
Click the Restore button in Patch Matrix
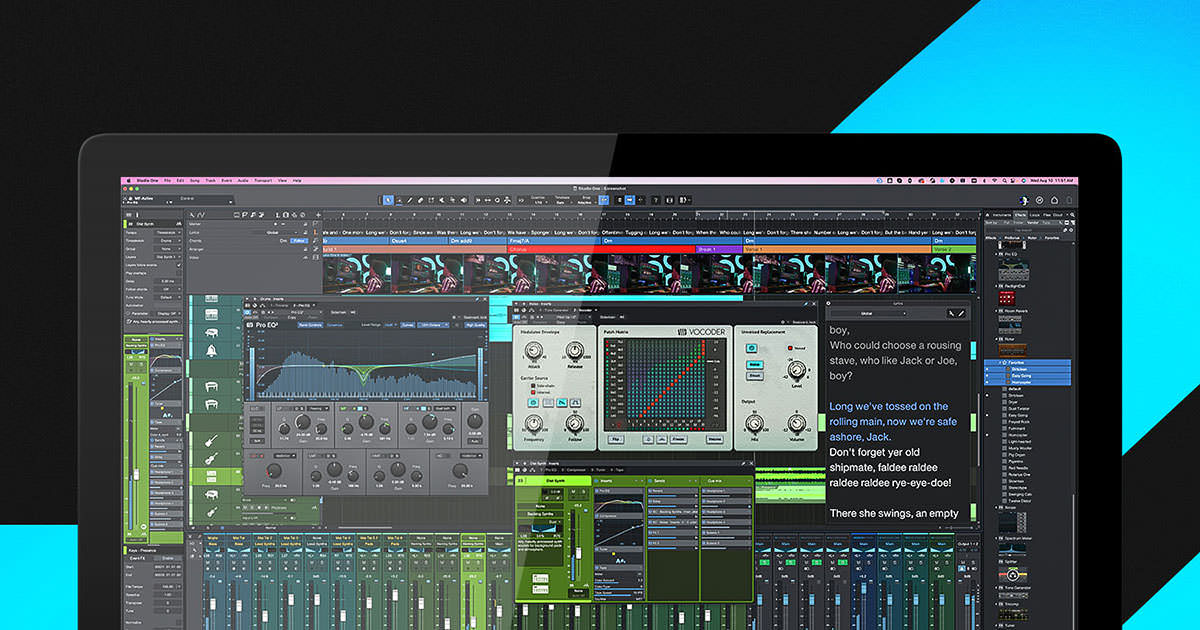point(714,439)
